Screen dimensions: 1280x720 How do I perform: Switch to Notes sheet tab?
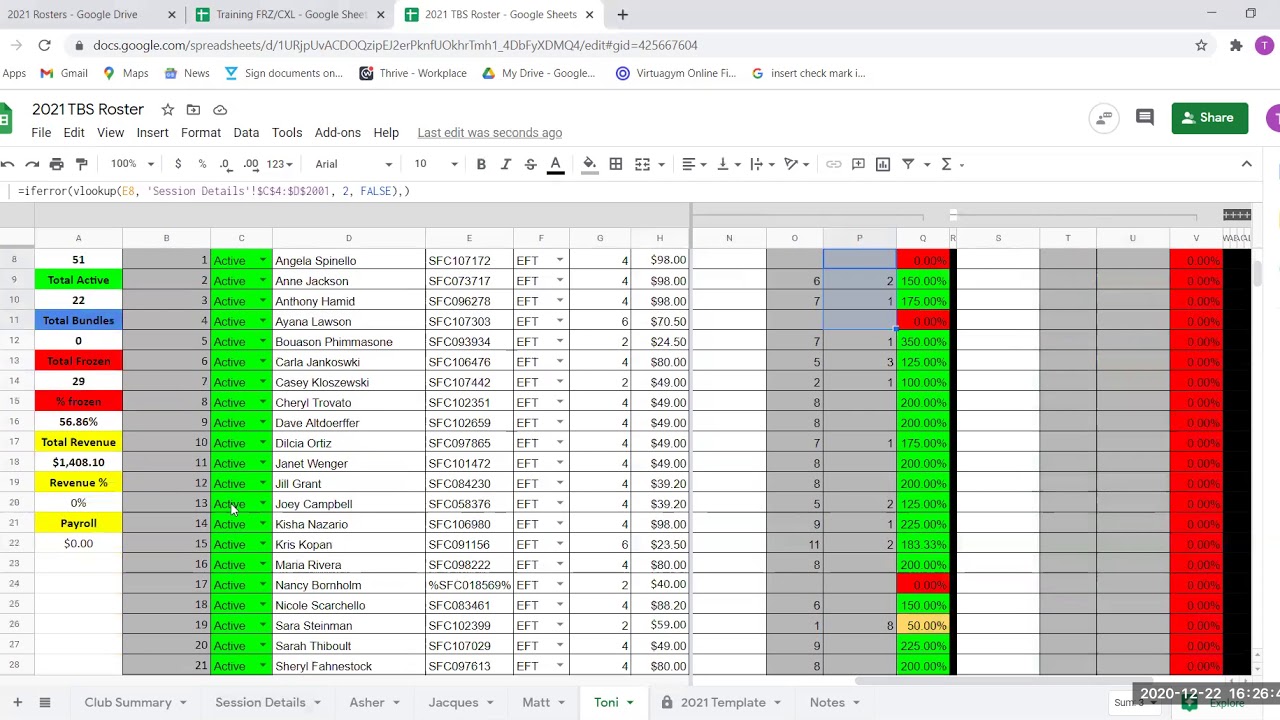coord(827,702)
